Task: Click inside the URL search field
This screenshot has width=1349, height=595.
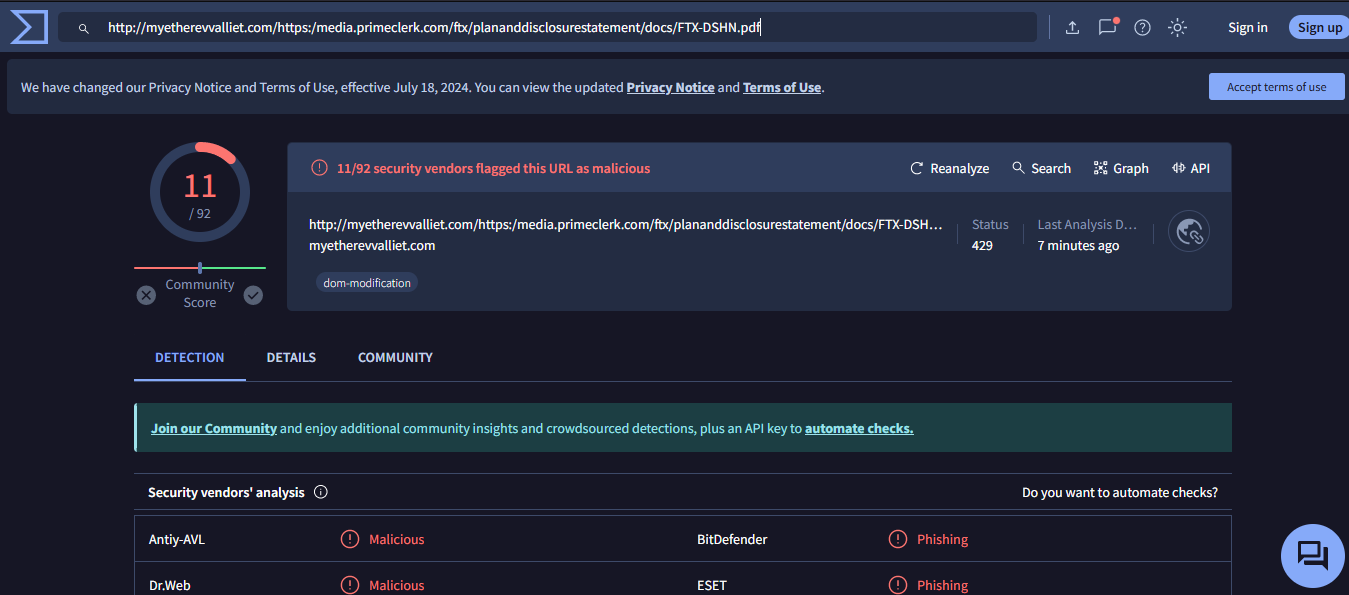Action: tap(547, 27)
